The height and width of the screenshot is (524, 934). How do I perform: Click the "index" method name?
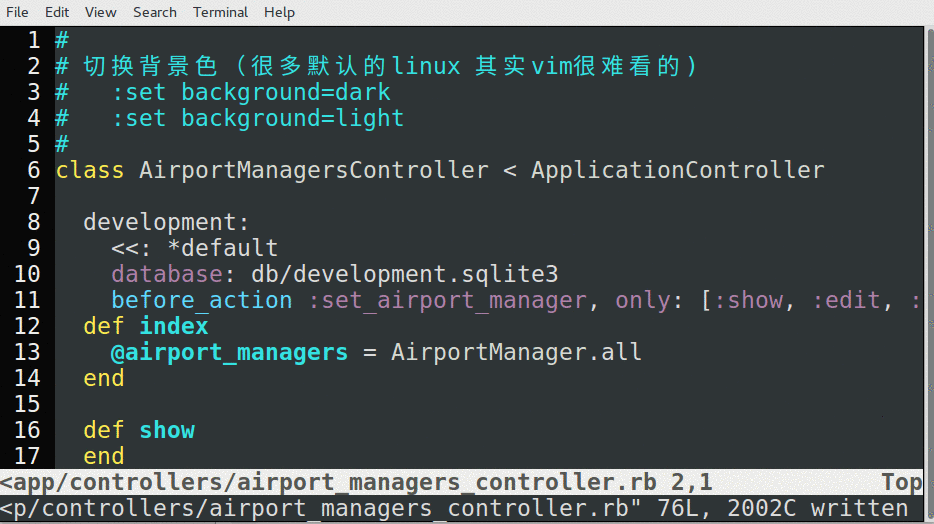coord(174,326)
